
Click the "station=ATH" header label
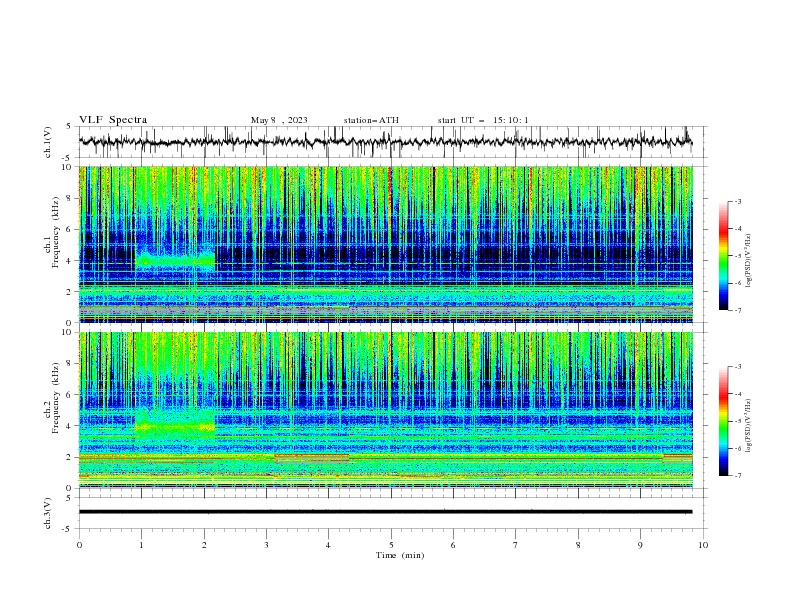[371, 120]
